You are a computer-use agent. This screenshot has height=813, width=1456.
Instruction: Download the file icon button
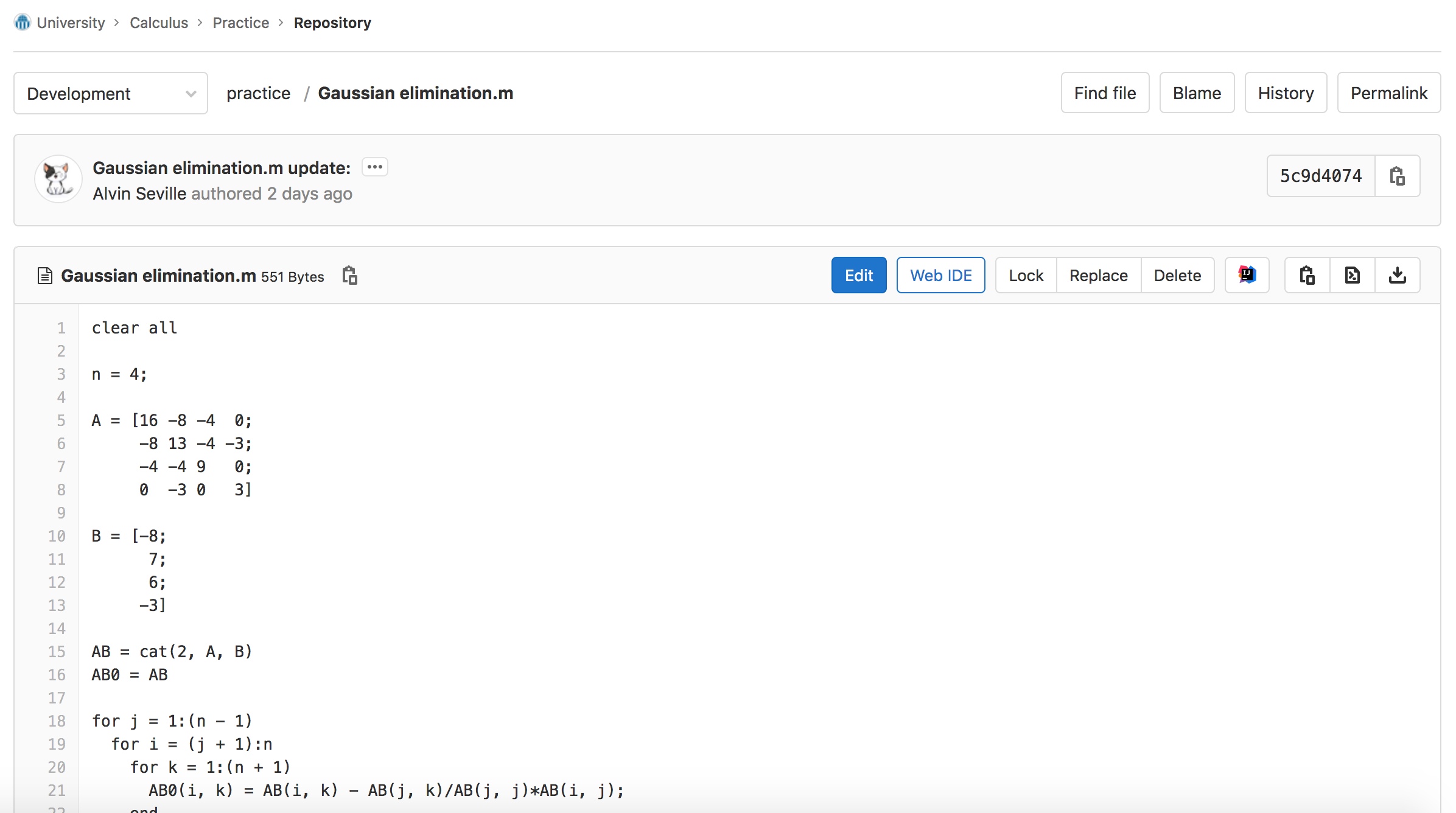pyautogui.click(x=1397, y=275)
